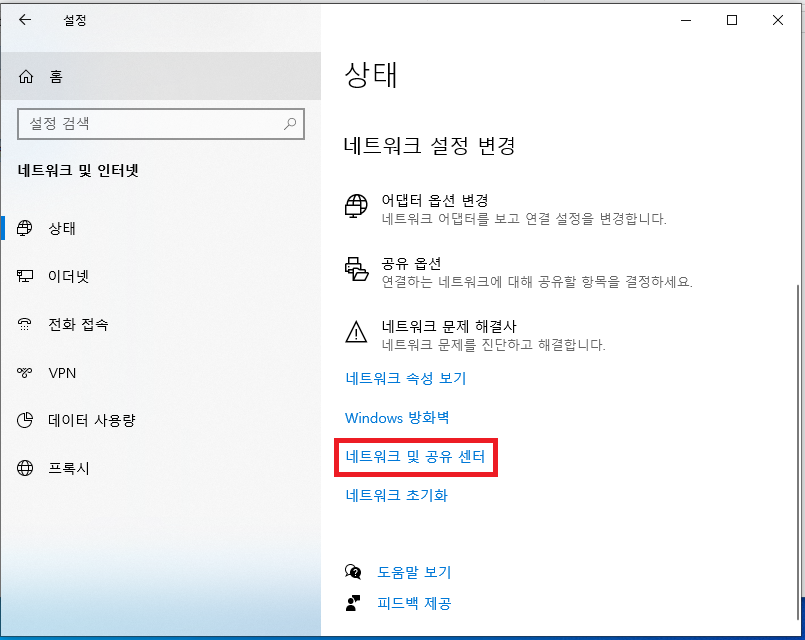Click the 네트워크 속성 보기 link
This screenshot has width=805, height=640.
coord(406,378)
